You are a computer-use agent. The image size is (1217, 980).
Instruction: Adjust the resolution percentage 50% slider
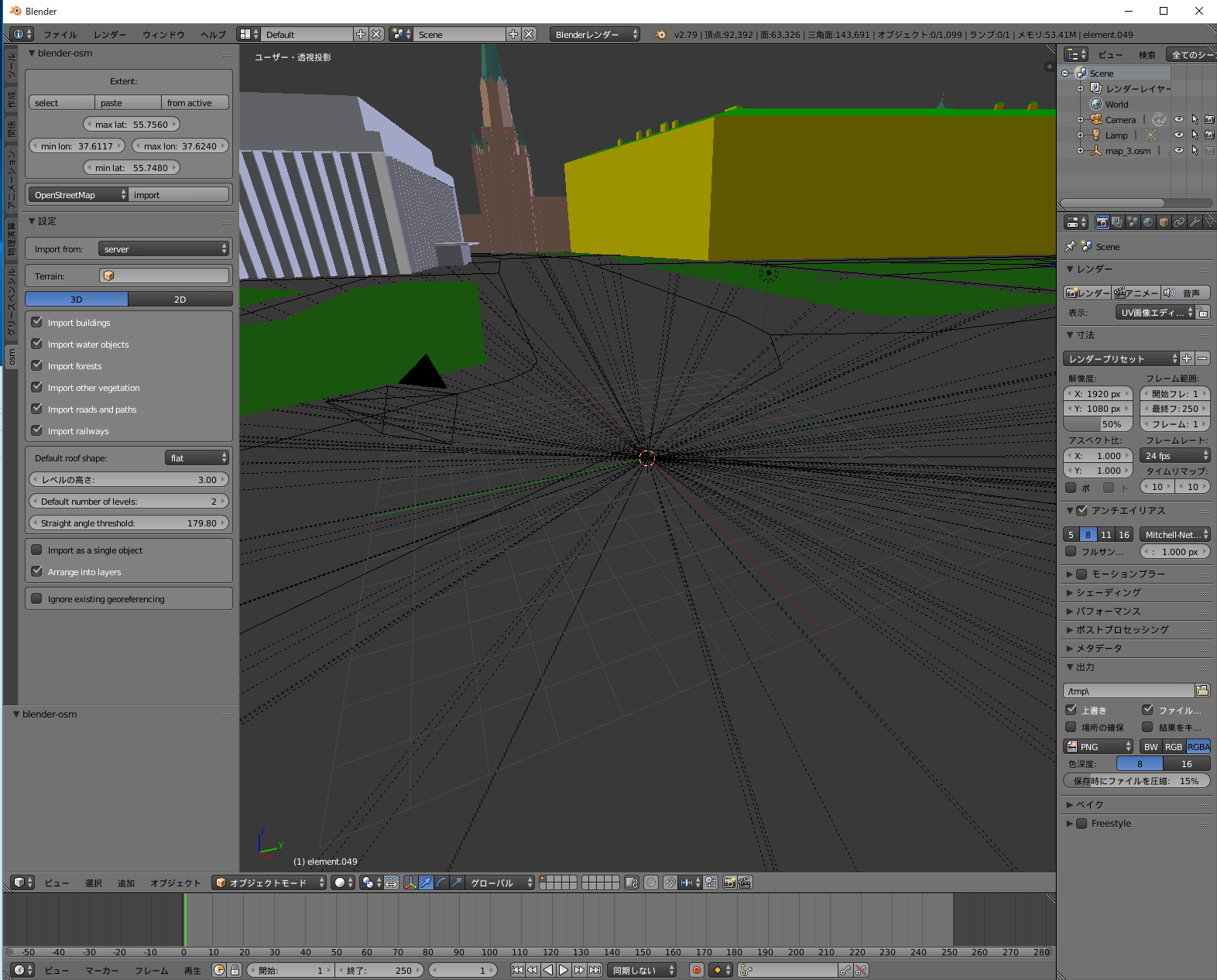[x=1098, y=423]
